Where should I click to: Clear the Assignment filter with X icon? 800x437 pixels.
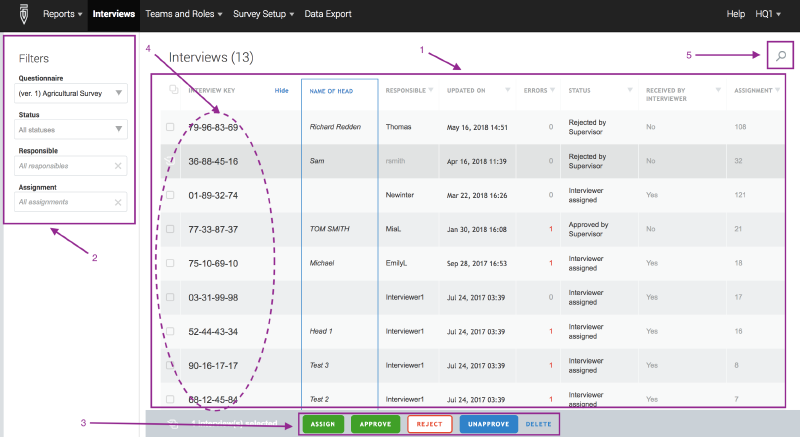click(118, 202)
